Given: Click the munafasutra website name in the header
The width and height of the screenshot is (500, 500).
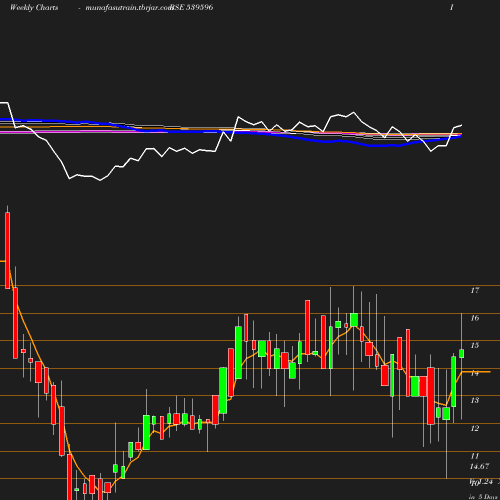Looking at the screenshot, I should pyautogui.click(x=128, y=8).
